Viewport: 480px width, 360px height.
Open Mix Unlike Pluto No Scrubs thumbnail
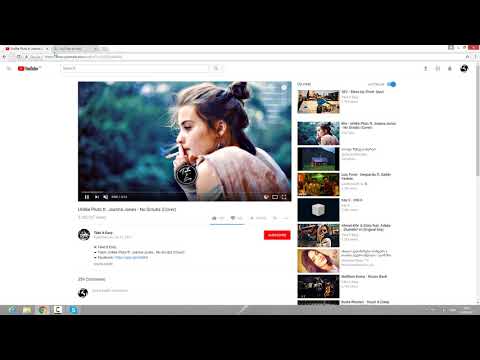click(318, 133)
